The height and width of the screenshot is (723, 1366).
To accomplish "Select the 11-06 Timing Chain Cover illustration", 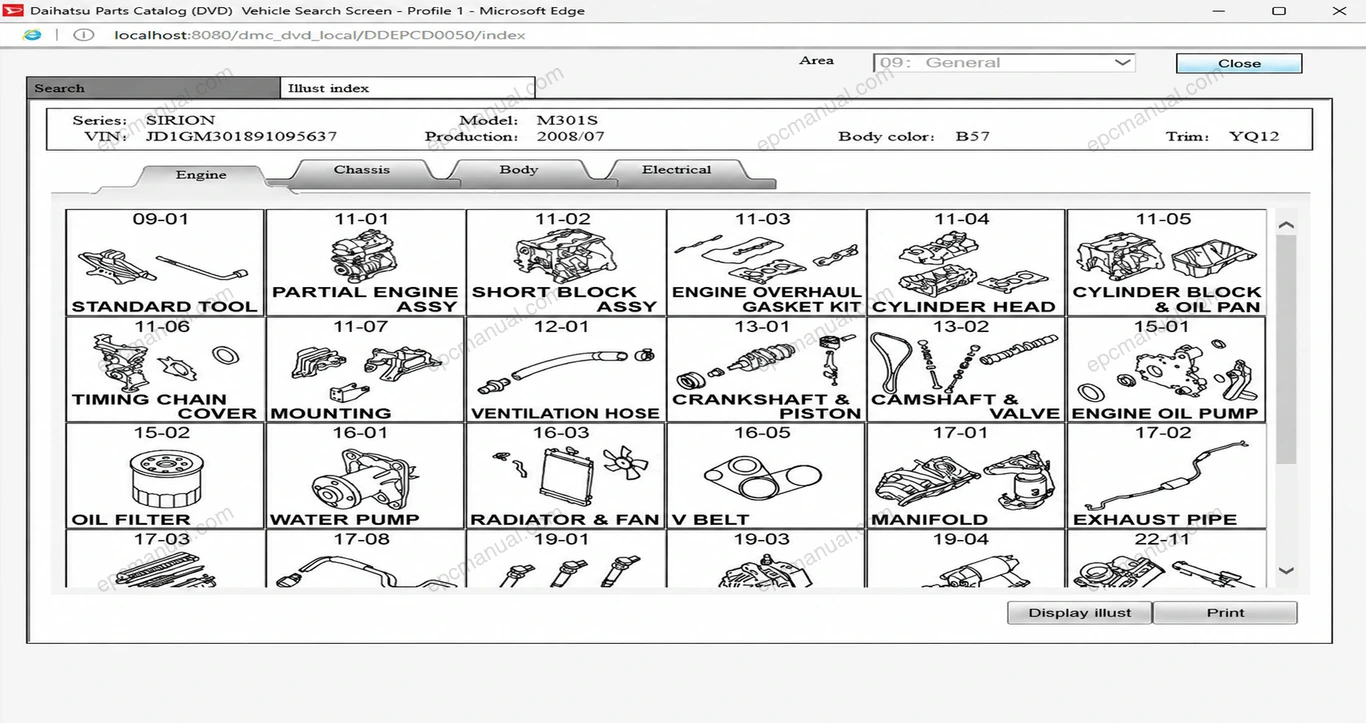I will coord(165,369).
